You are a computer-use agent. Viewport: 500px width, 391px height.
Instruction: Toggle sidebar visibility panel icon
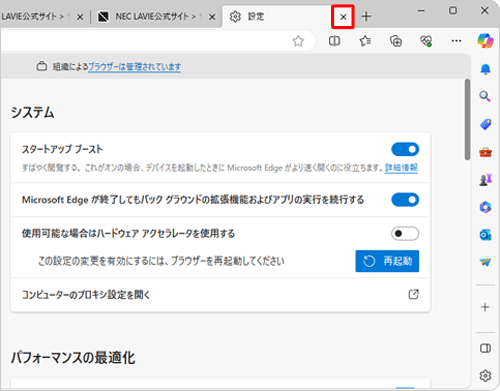pos(485,348)
